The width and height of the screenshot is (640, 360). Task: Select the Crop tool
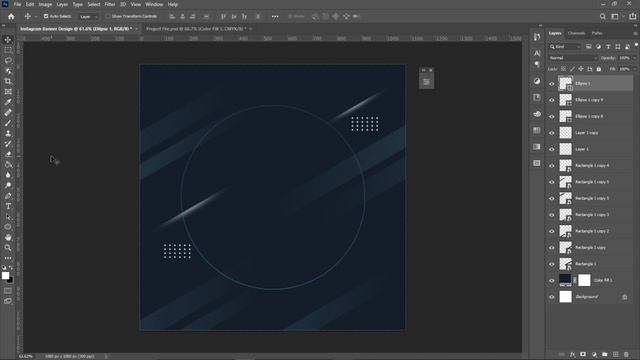click(8, 81)
